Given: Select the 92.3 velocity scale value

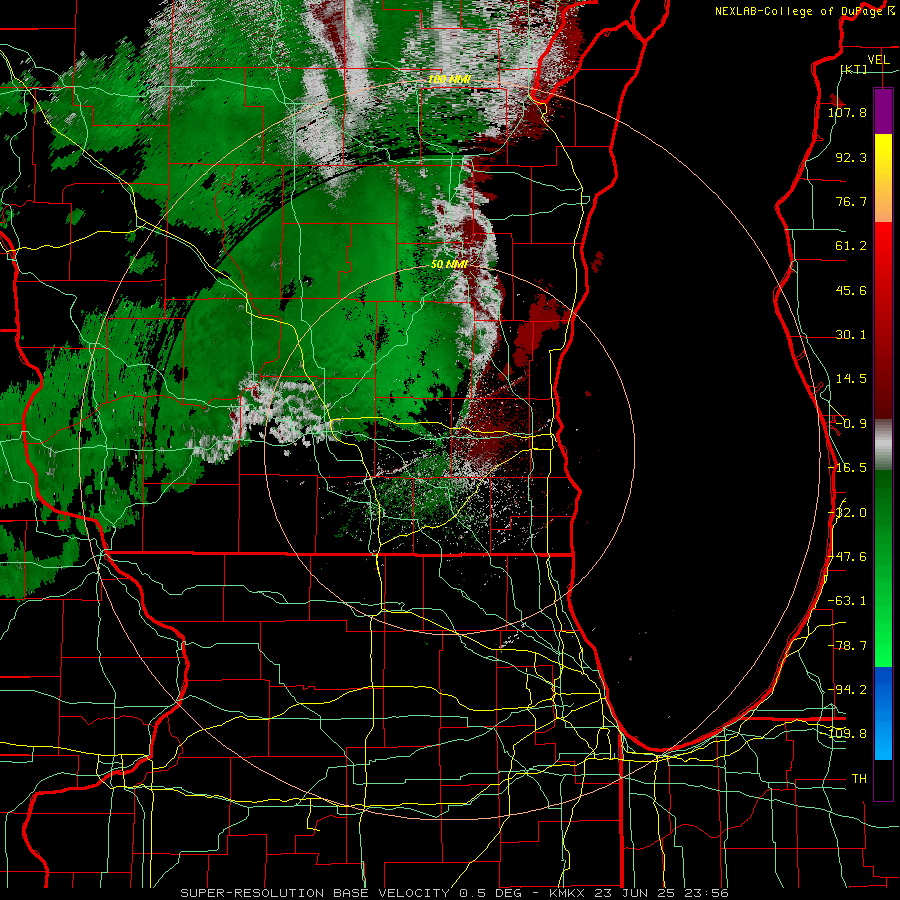Looking at the screenshot, I should [851, 157].
